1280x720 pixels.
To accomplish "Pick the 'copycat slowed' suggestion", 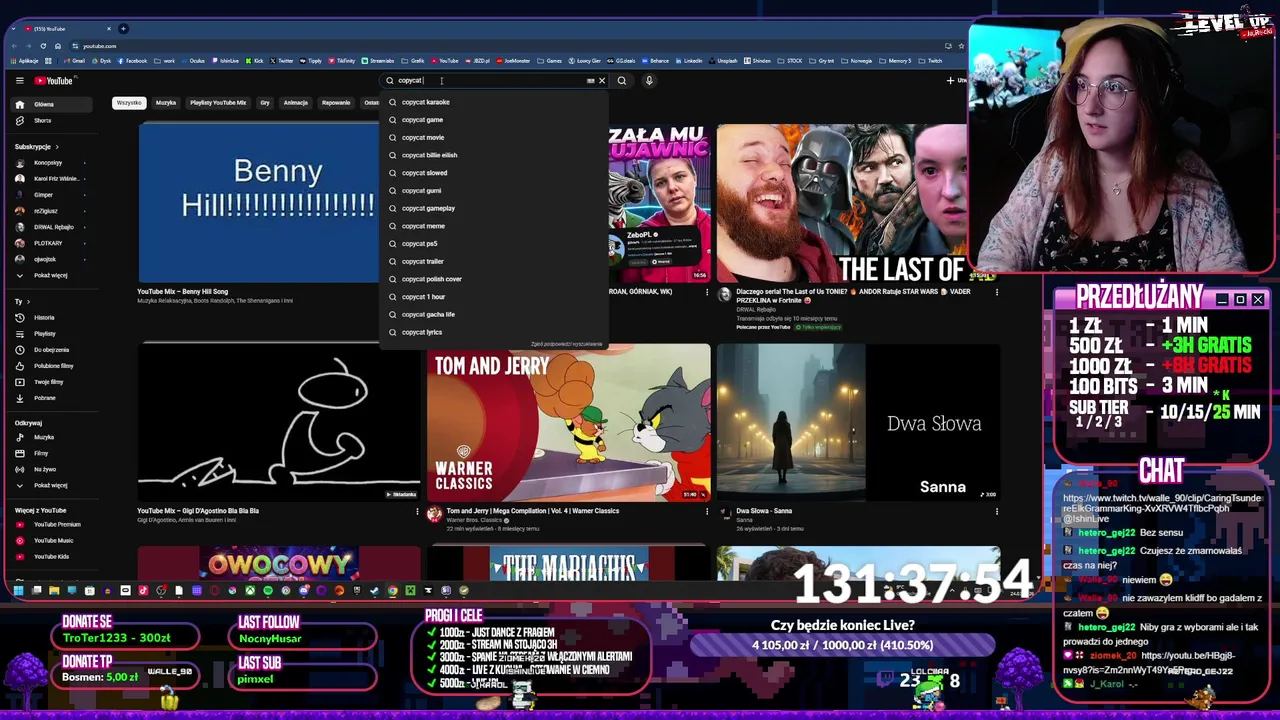I will 495,173.
